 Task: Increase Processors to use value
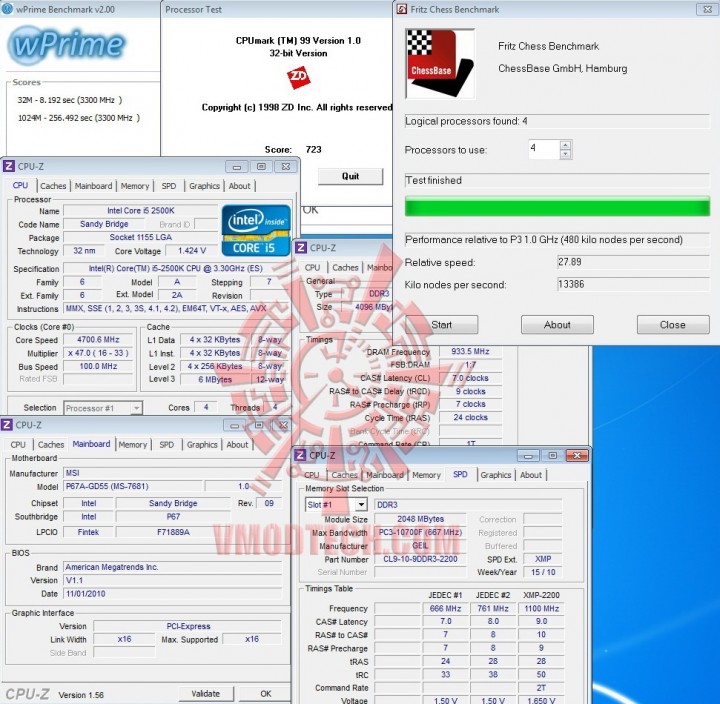click(566, 145)
